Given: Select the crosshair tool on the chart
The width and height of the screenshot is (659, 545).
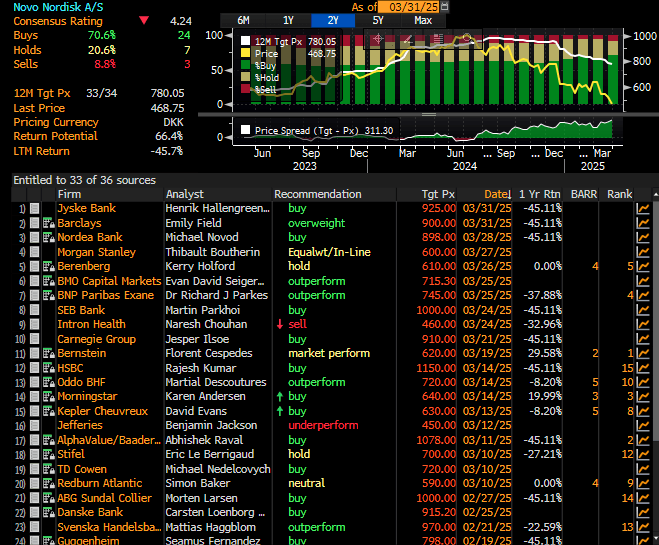Looking at the screenshot, I should [376, 40].
